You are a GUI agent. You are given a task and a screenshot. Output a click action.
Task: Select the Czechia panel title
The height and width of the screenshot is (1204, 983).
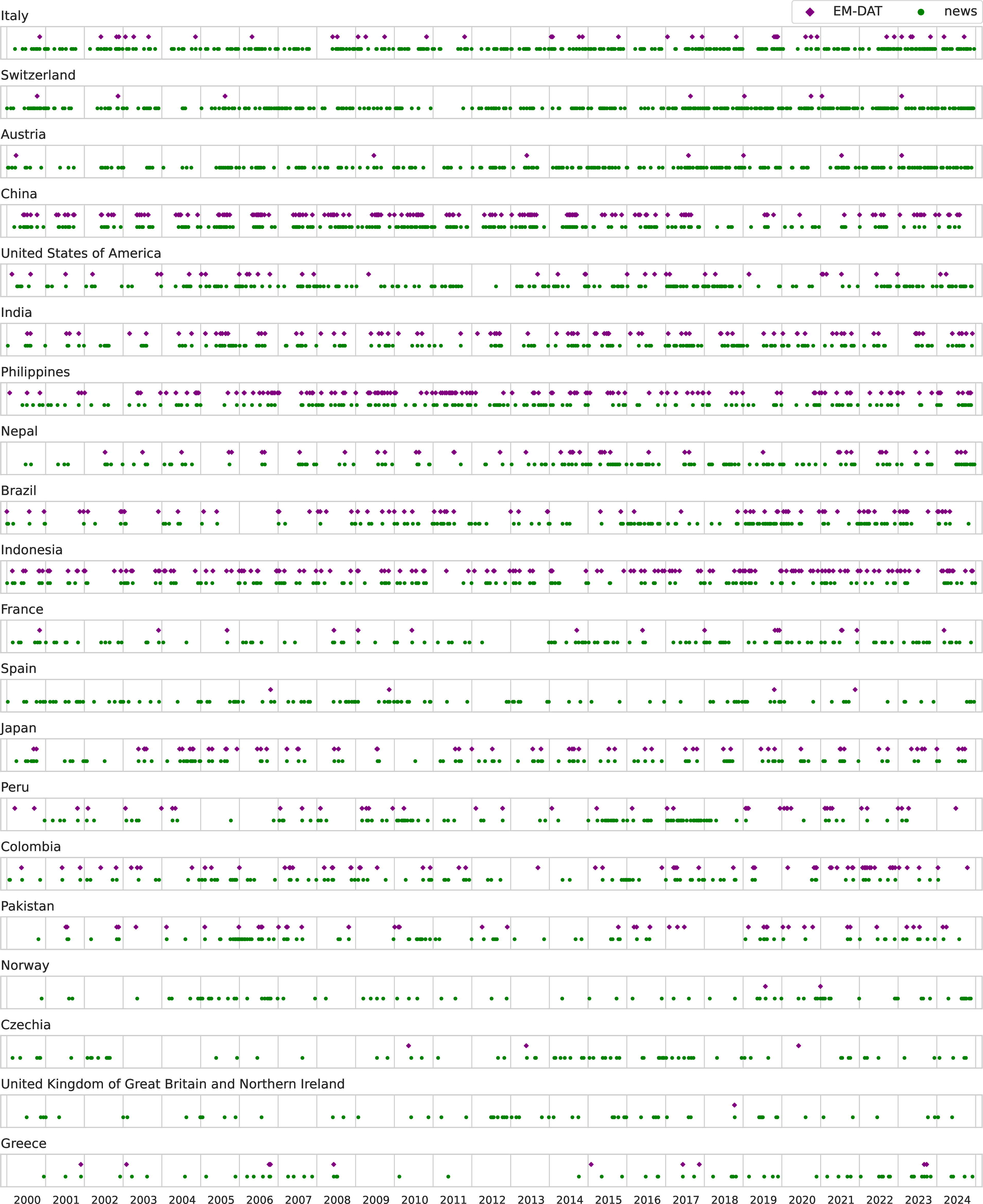[26, 1025]
